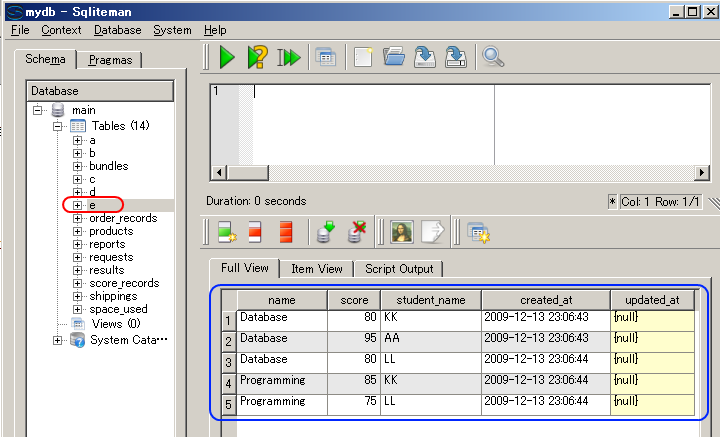The image size is (720, 437).
Task: Sort by created_at column header
Action: (x=546, y=300)
